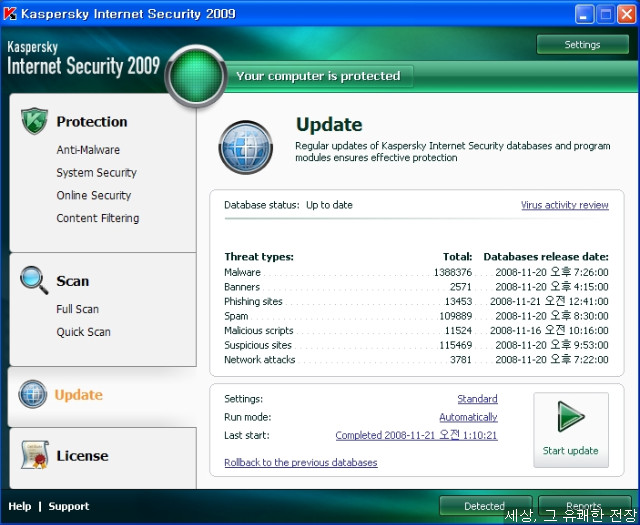Select Content Filtering under Protection
640x525 pixels.
pos(98,218)
